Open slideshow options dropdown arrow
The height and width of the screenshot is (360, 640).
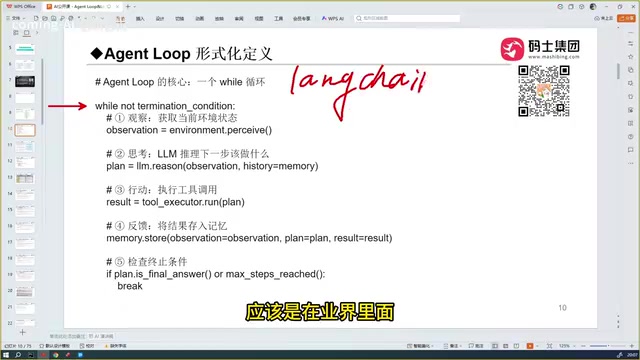pyautogui.click(x=536, y=346)
